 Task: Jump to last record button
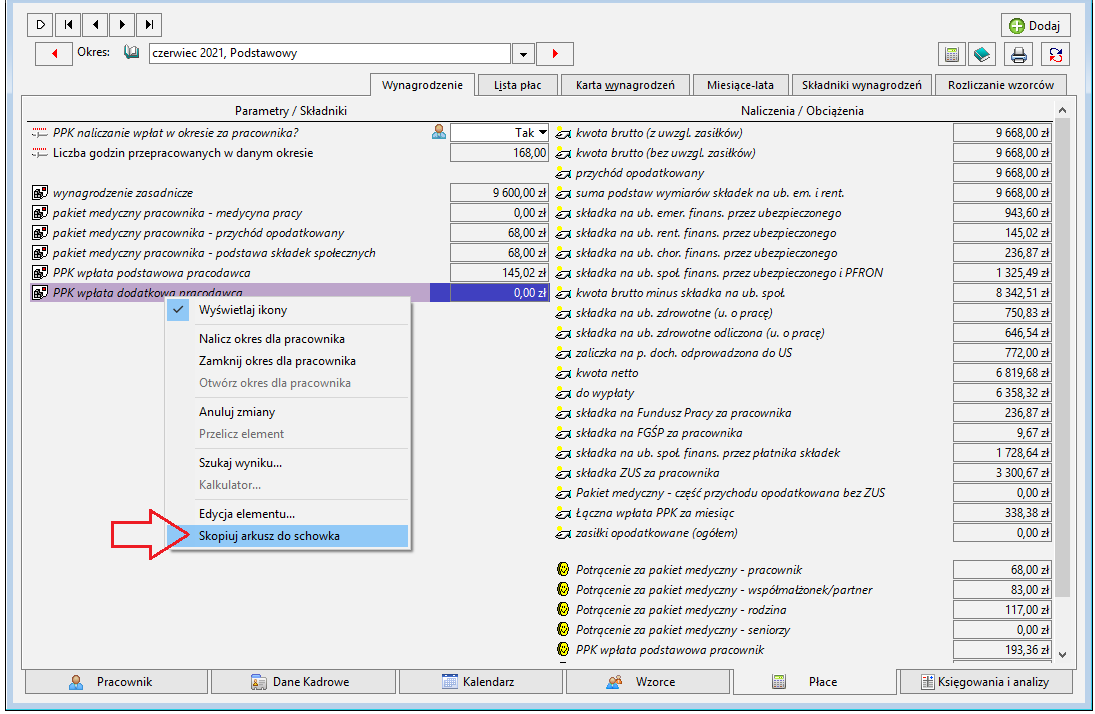149,24
